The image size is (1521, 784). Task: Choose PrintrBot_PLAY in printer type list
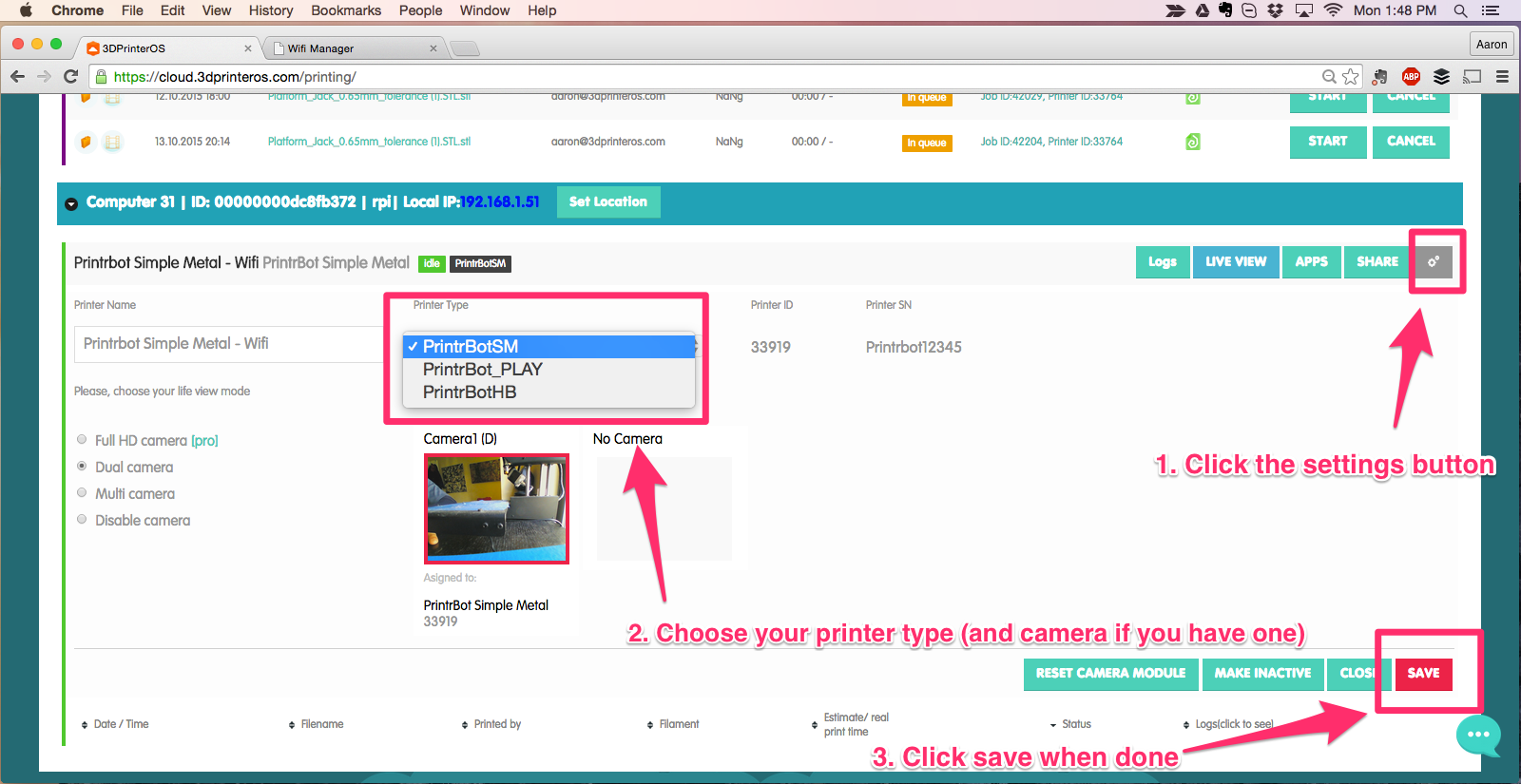point(549,370)
